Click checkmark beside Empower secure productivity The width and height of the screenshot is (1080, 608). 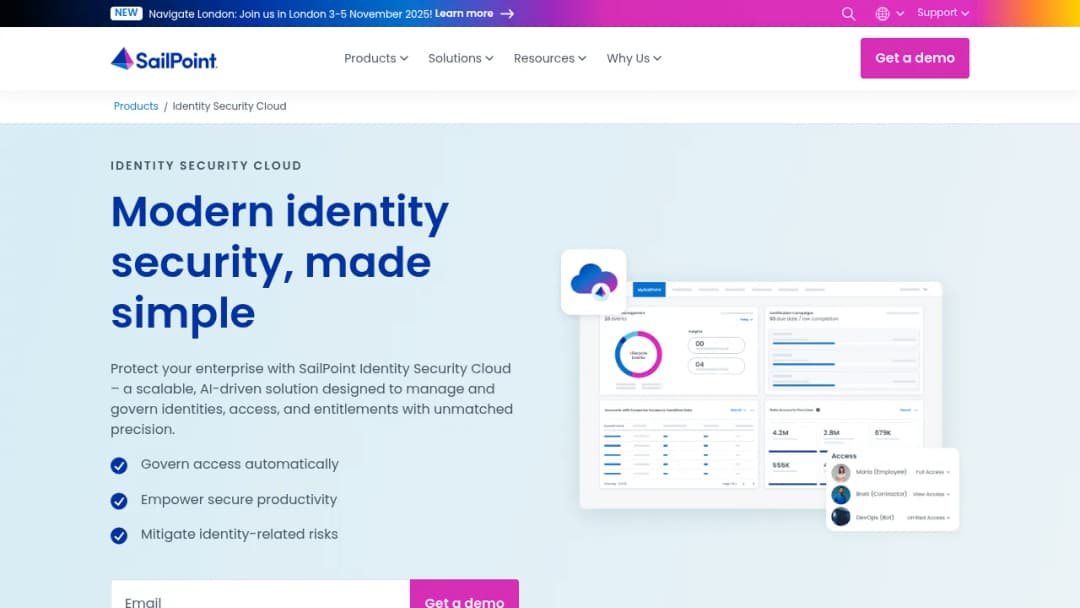(119, 501)
